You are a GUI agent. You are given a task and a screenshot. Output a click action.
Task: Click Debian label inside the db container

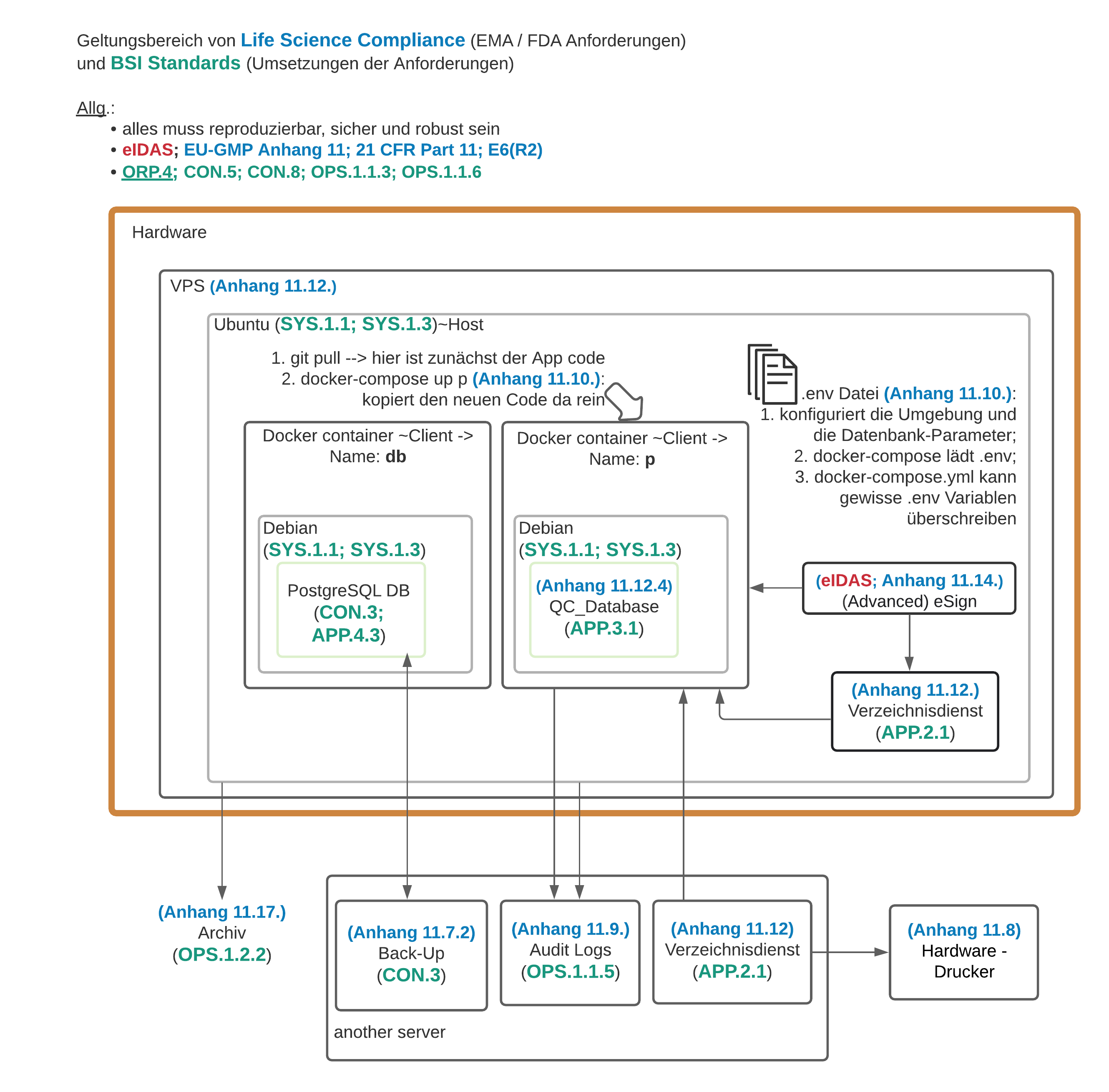(289, 527)
